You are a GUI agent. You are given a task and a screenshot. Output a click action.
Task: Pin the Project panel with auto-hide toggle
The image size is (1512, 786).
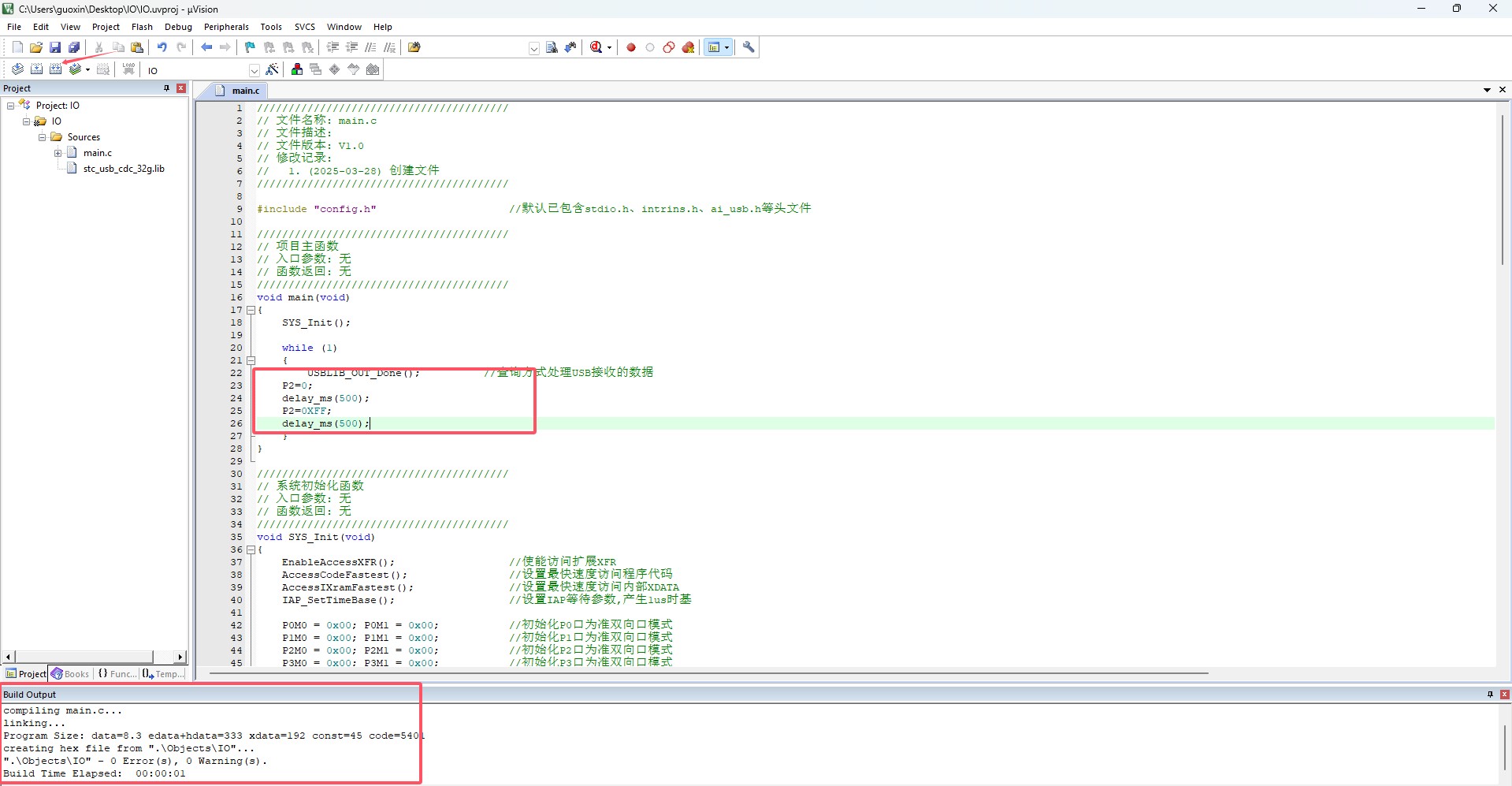tap(166, 88)
